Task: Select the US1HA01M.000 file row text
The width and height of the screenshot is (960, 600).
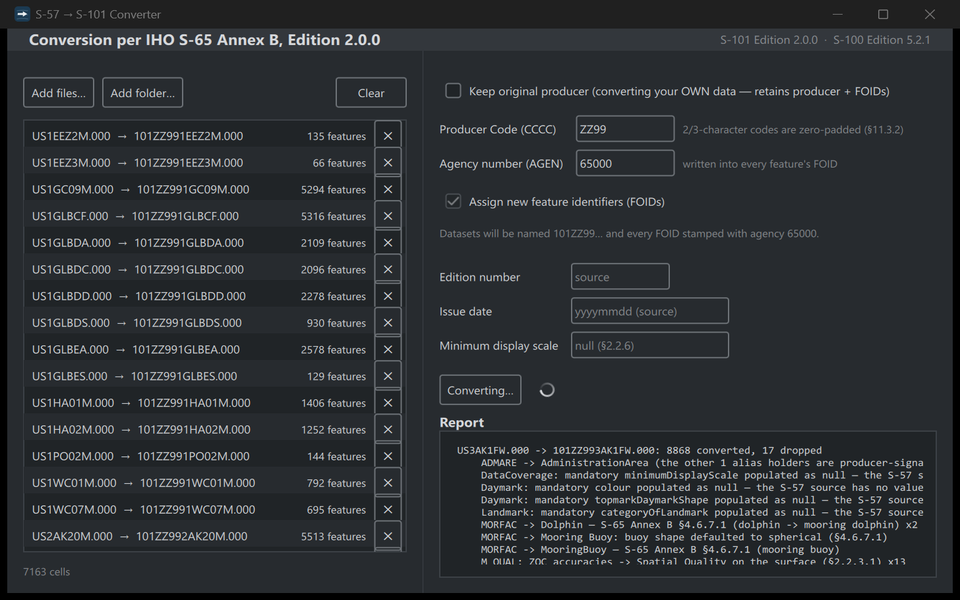Action: [x=141, y=403]
